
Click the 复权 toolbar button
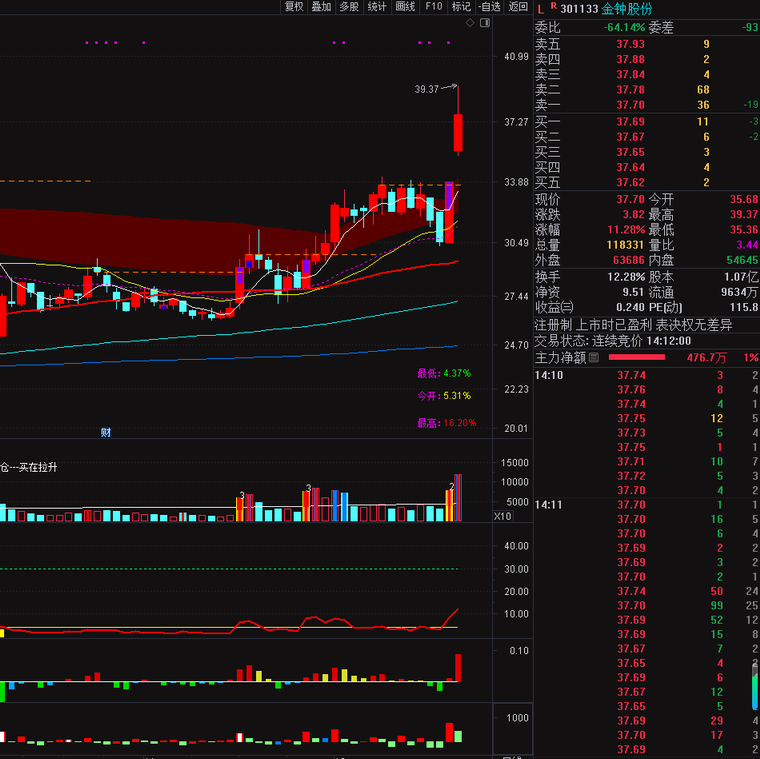293,7
